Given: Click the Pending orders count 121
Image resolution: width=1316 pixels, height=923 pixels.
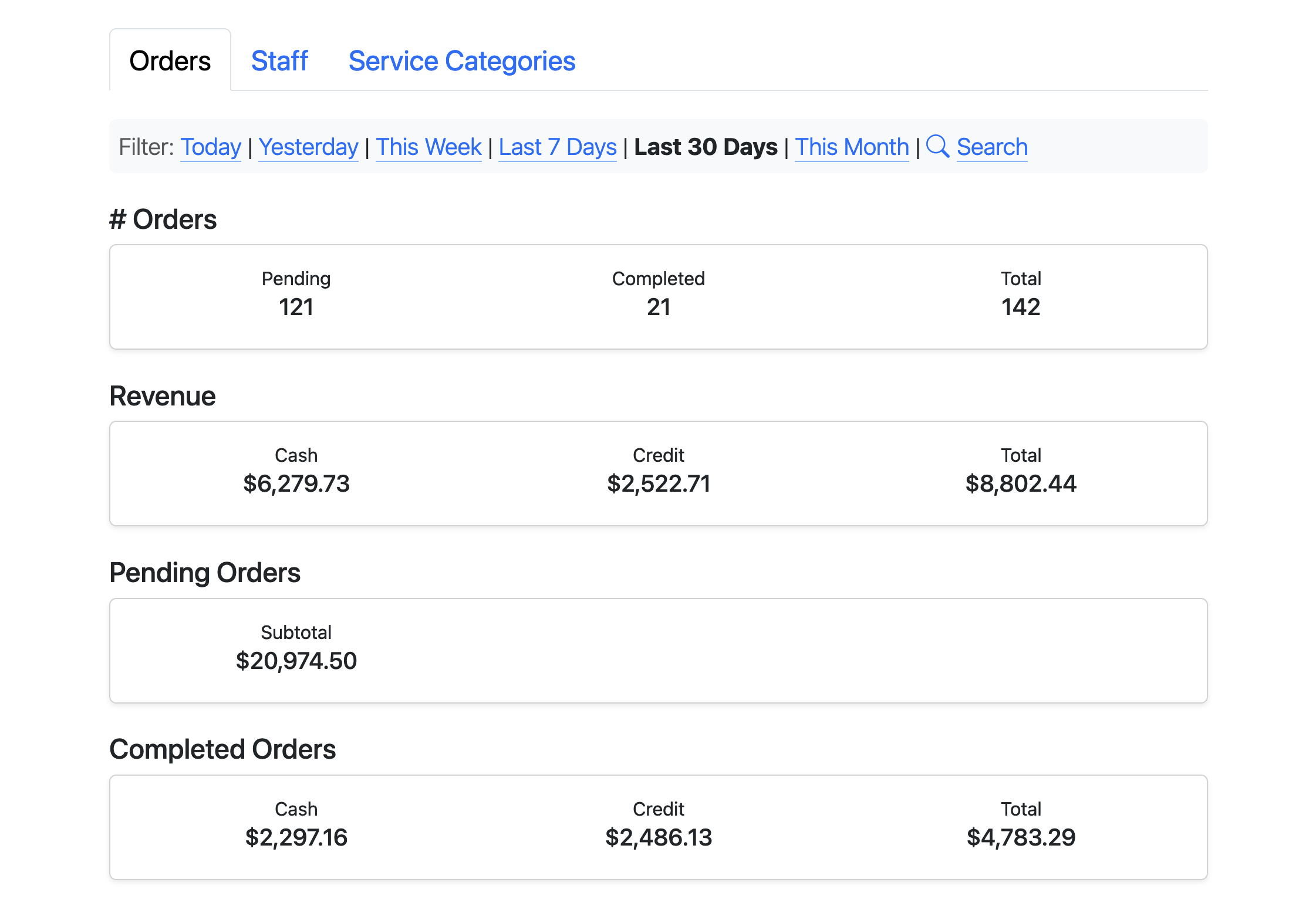Looking at the screenshot, I should pyautogui.click(x=296, y=307).
